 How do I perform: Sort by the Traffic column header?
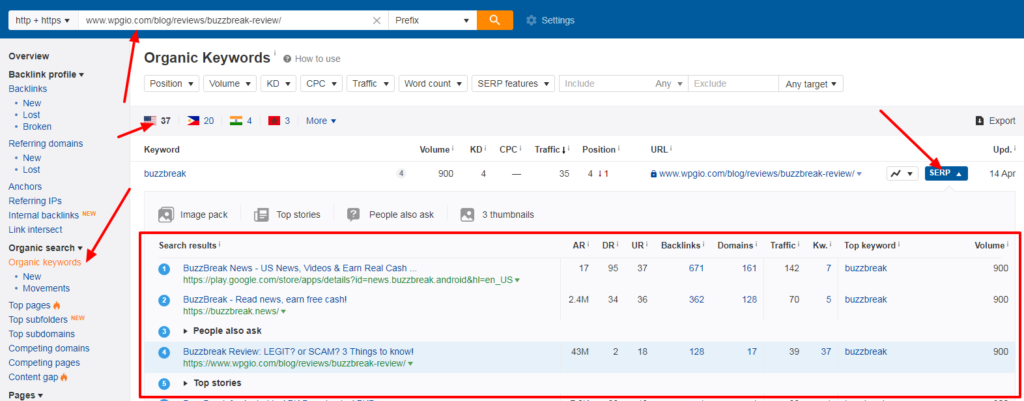tap(550, 150)
